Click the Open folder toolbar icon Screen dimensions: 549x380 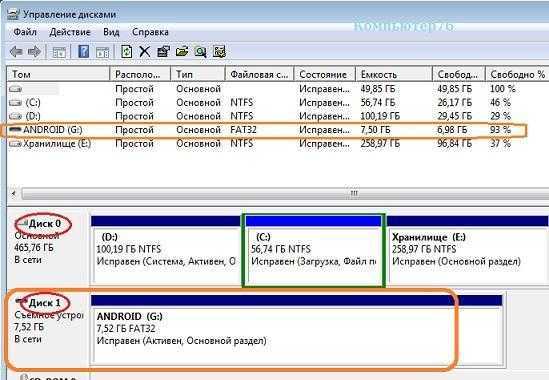(x=182, y=52)
